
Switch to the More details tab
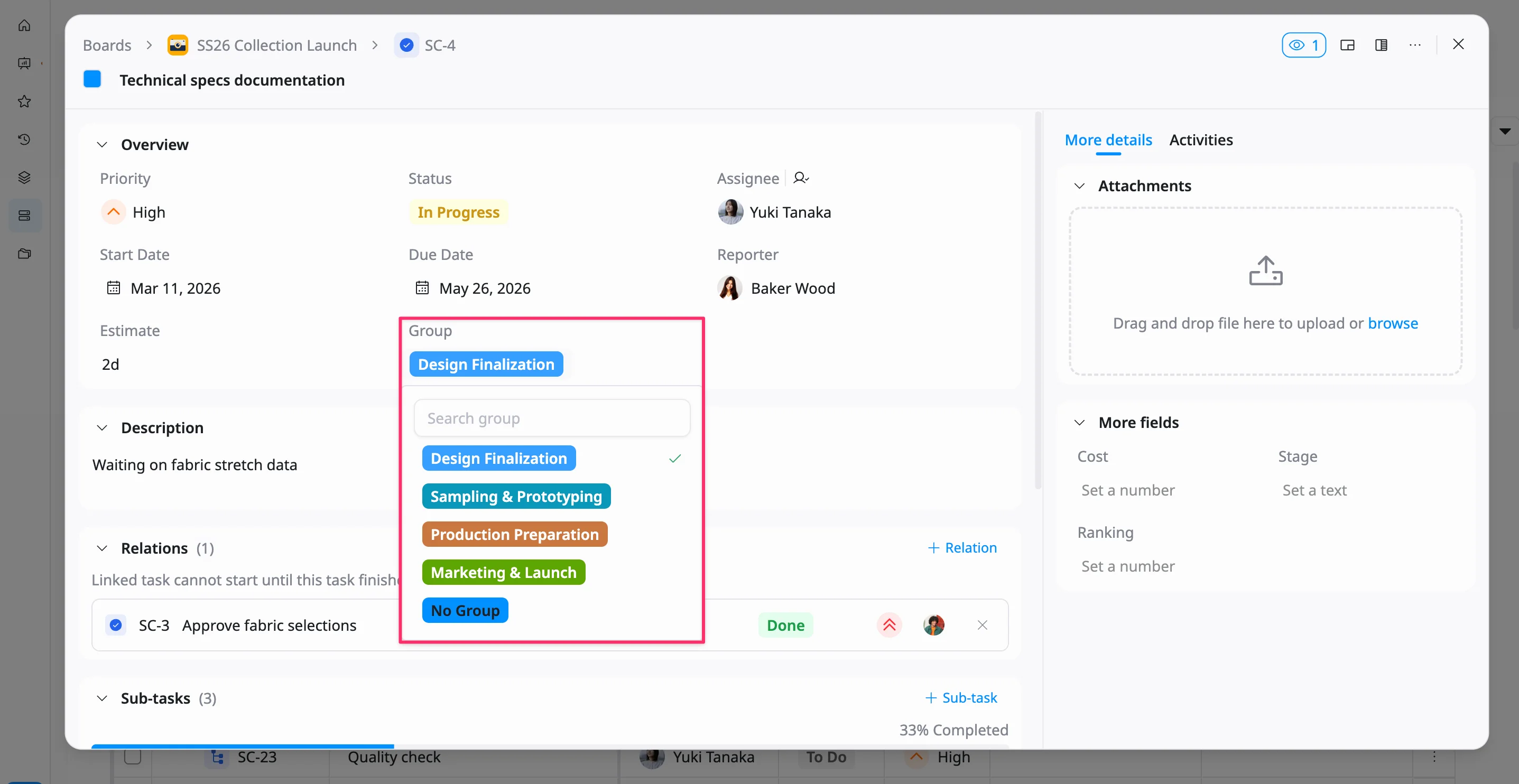click(1108, 139)
